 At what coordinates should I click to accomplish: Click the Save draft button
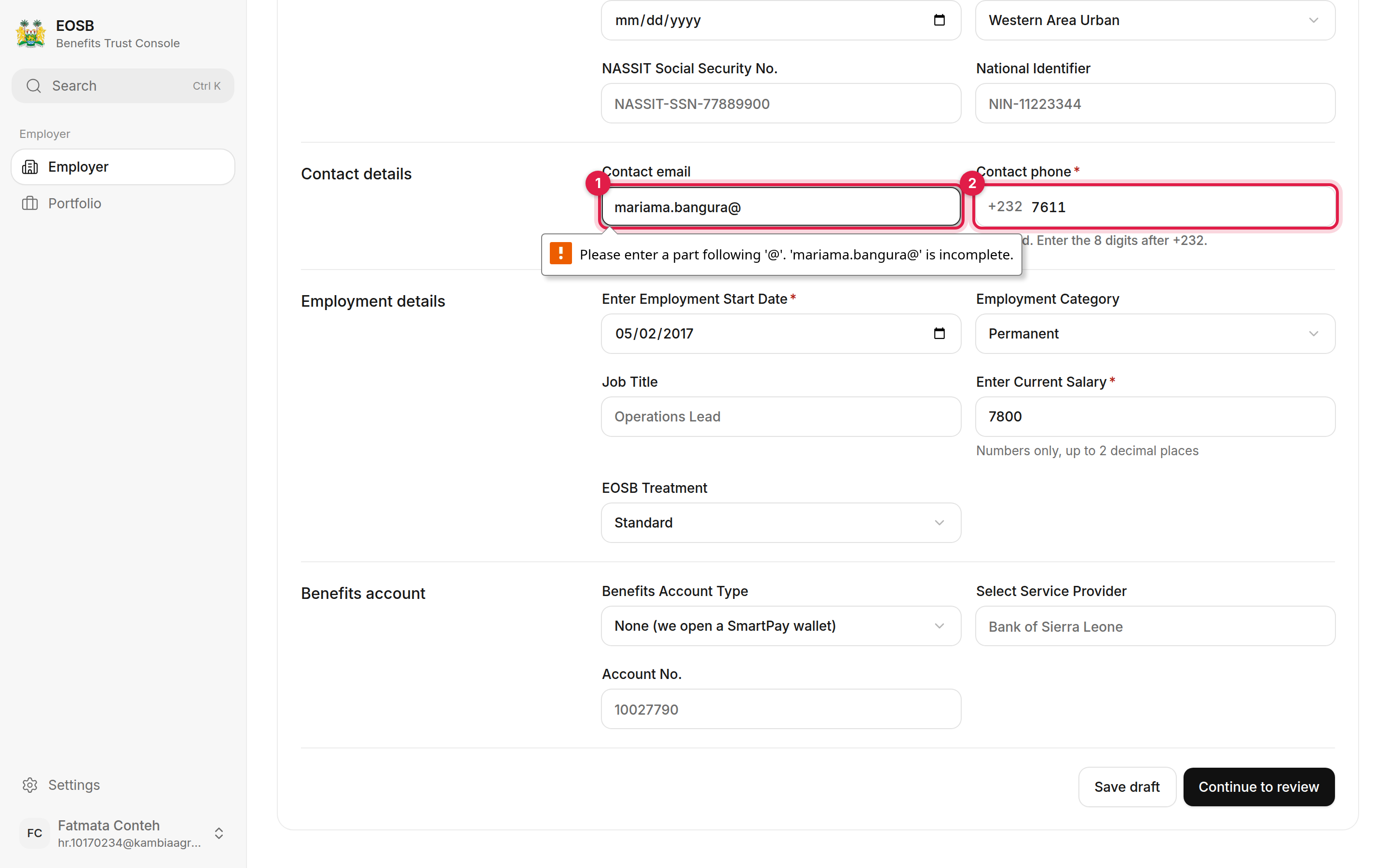tap(1127, 787)
